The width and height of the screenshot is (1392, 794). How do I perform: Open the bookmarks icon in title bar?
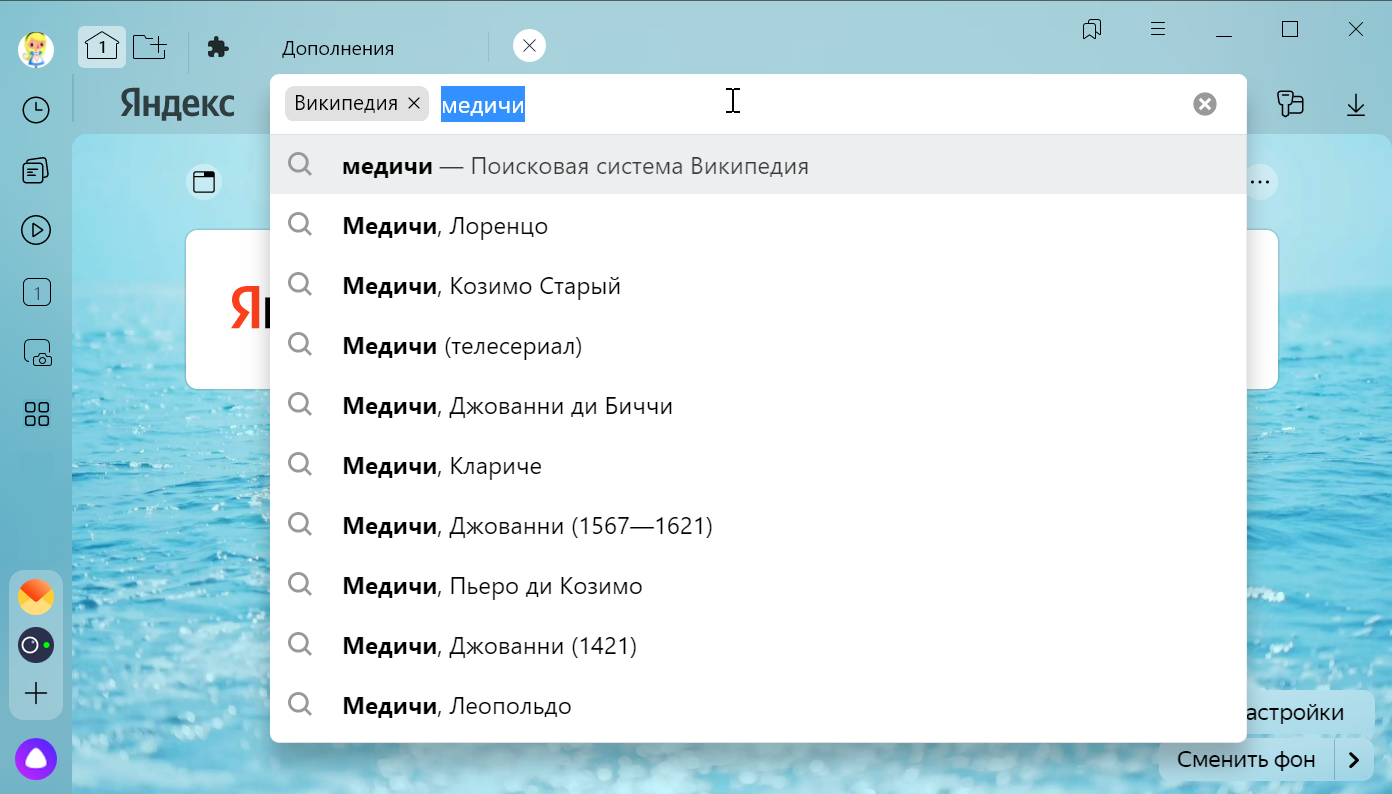[x=1092, y=30]
